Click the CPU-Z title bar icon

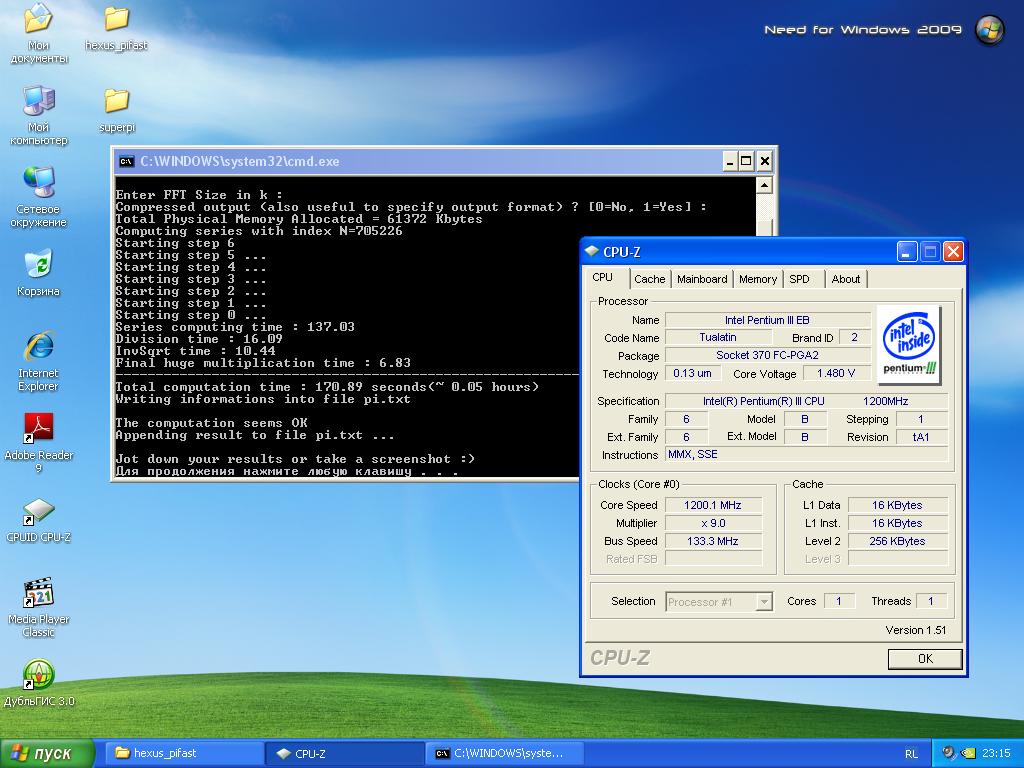(x=592, y=251)
